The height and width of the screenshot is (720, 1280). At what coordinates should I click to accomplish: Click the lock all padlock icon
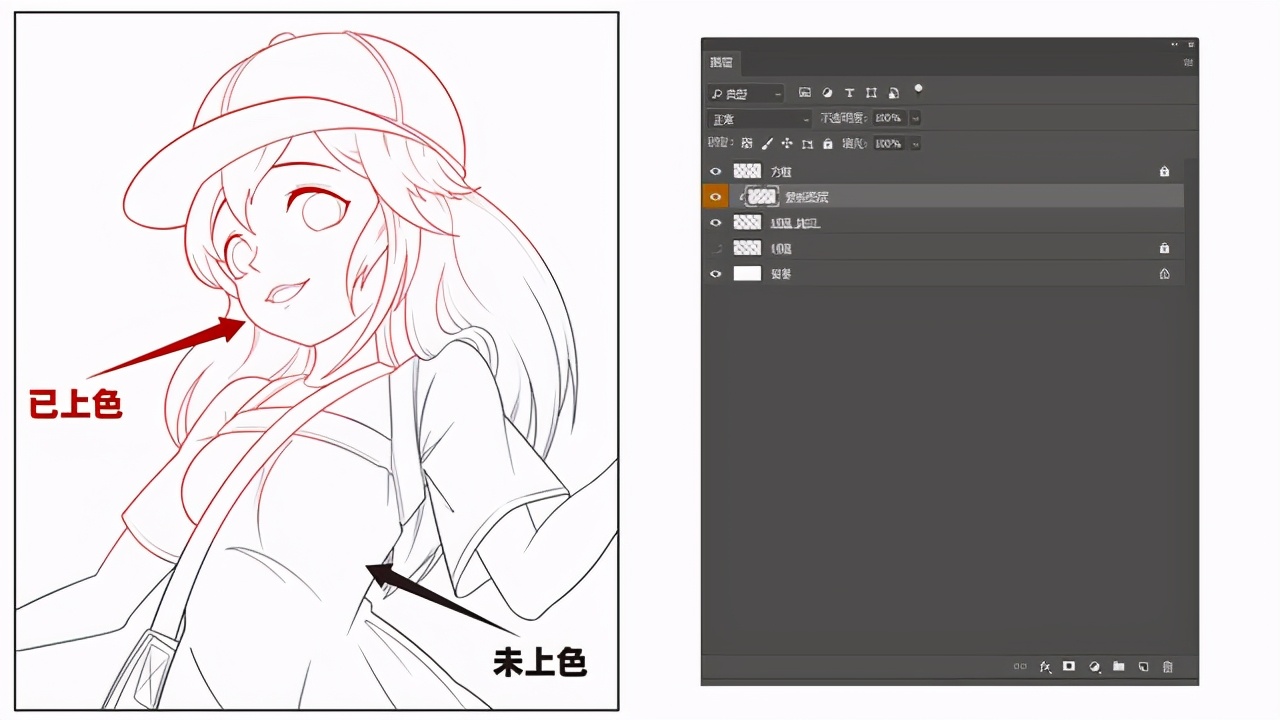tap(827, 144)
